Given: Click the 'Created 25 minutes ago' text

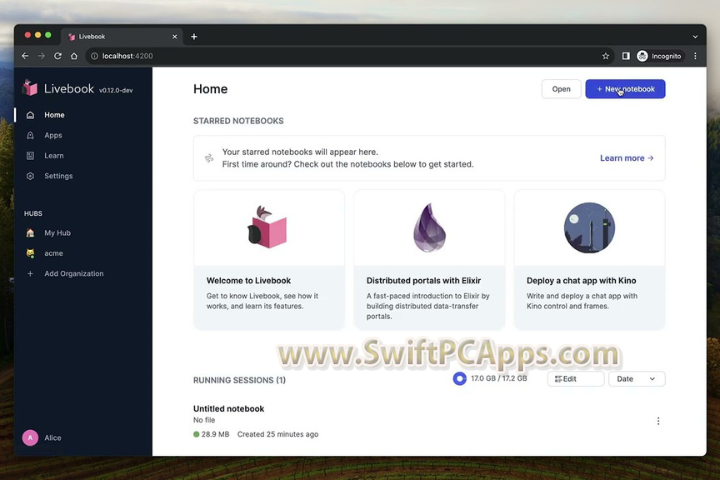Looking at the screenshot, I should (278, 434).
